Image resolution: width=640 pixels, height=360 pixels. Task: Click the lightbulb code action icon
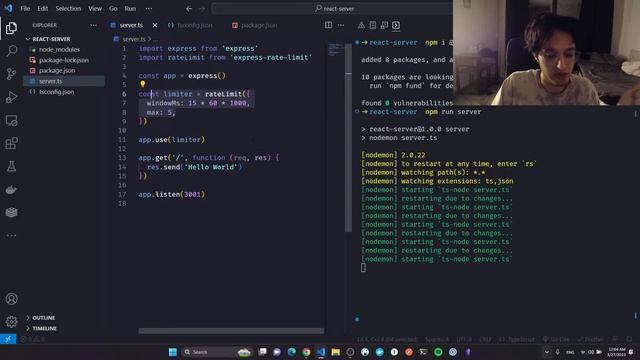coord(142,84)
